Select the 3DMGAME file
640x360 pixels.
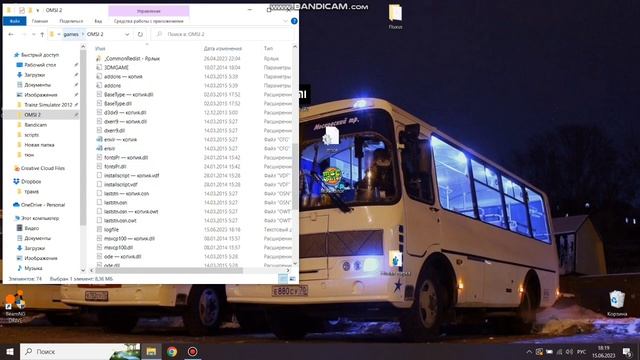116,68
